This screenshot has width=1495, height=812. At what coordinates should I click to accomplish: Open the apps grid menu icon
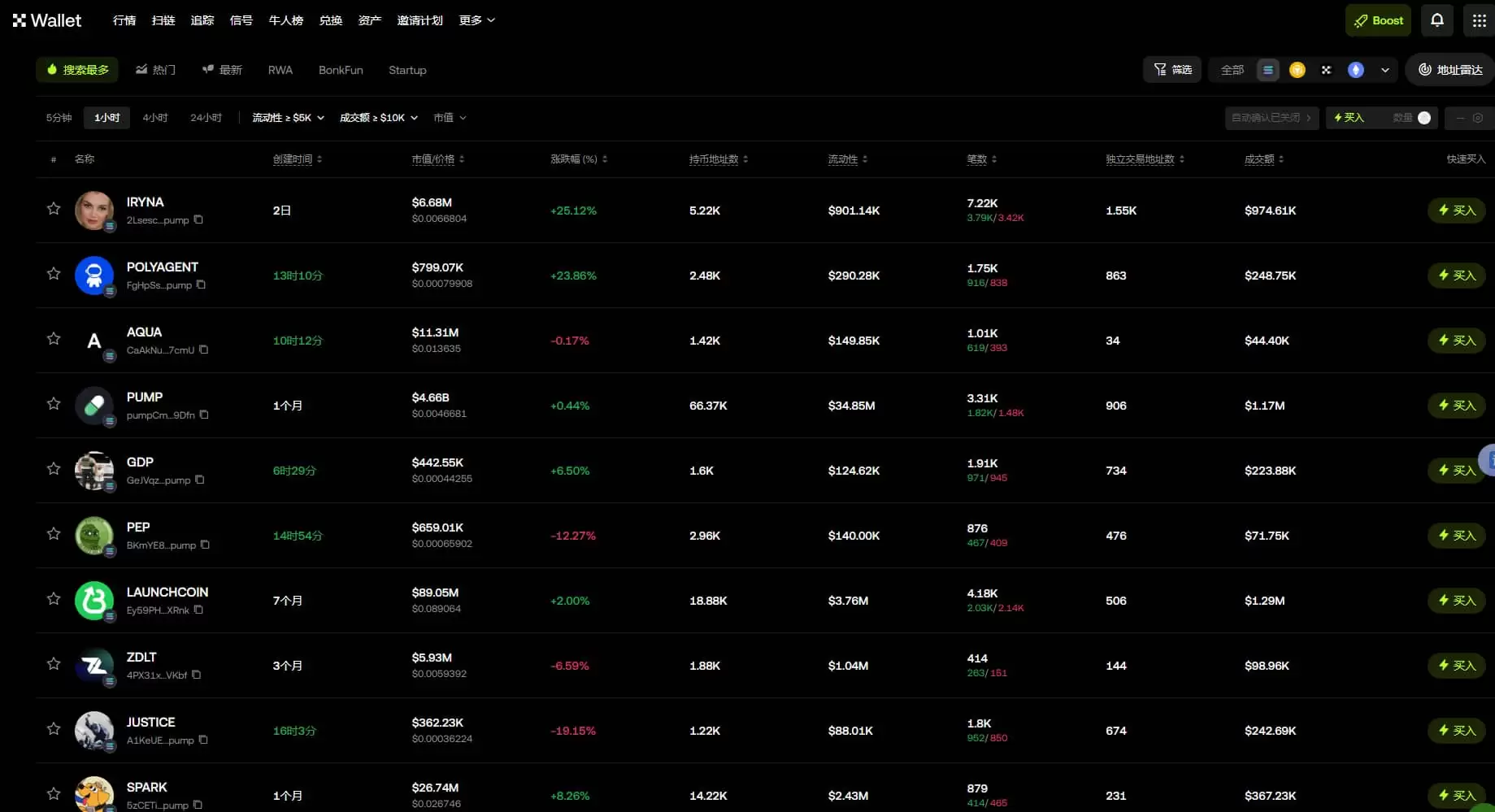[x=1479, y=20]
